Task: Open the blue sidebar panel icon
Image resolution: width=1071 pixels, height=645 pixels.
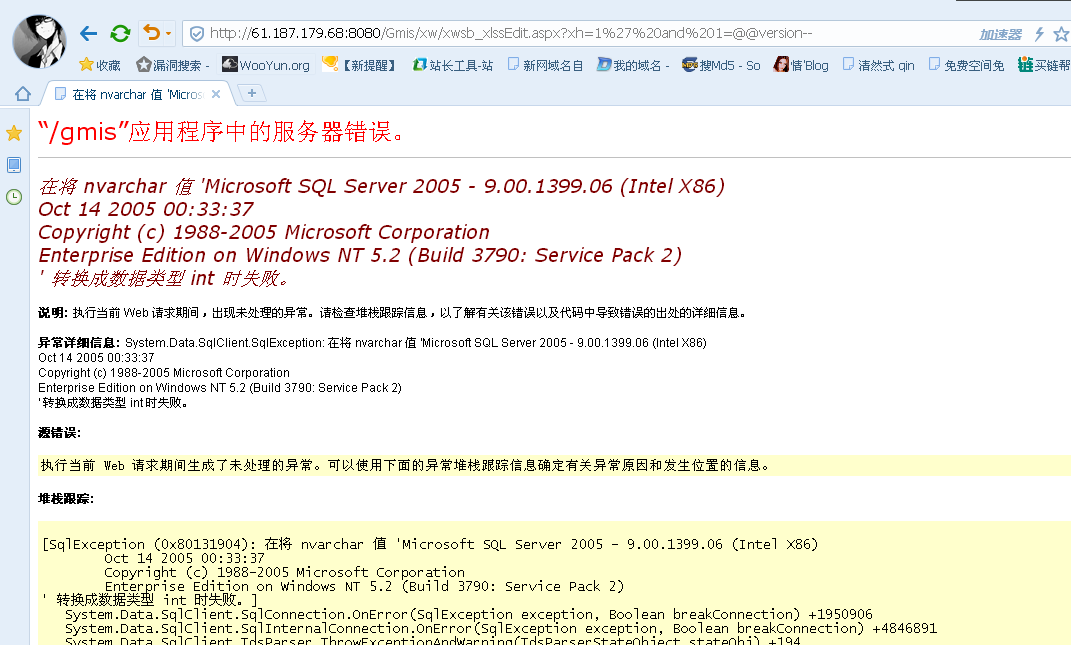Action: (x=14, y=165)
